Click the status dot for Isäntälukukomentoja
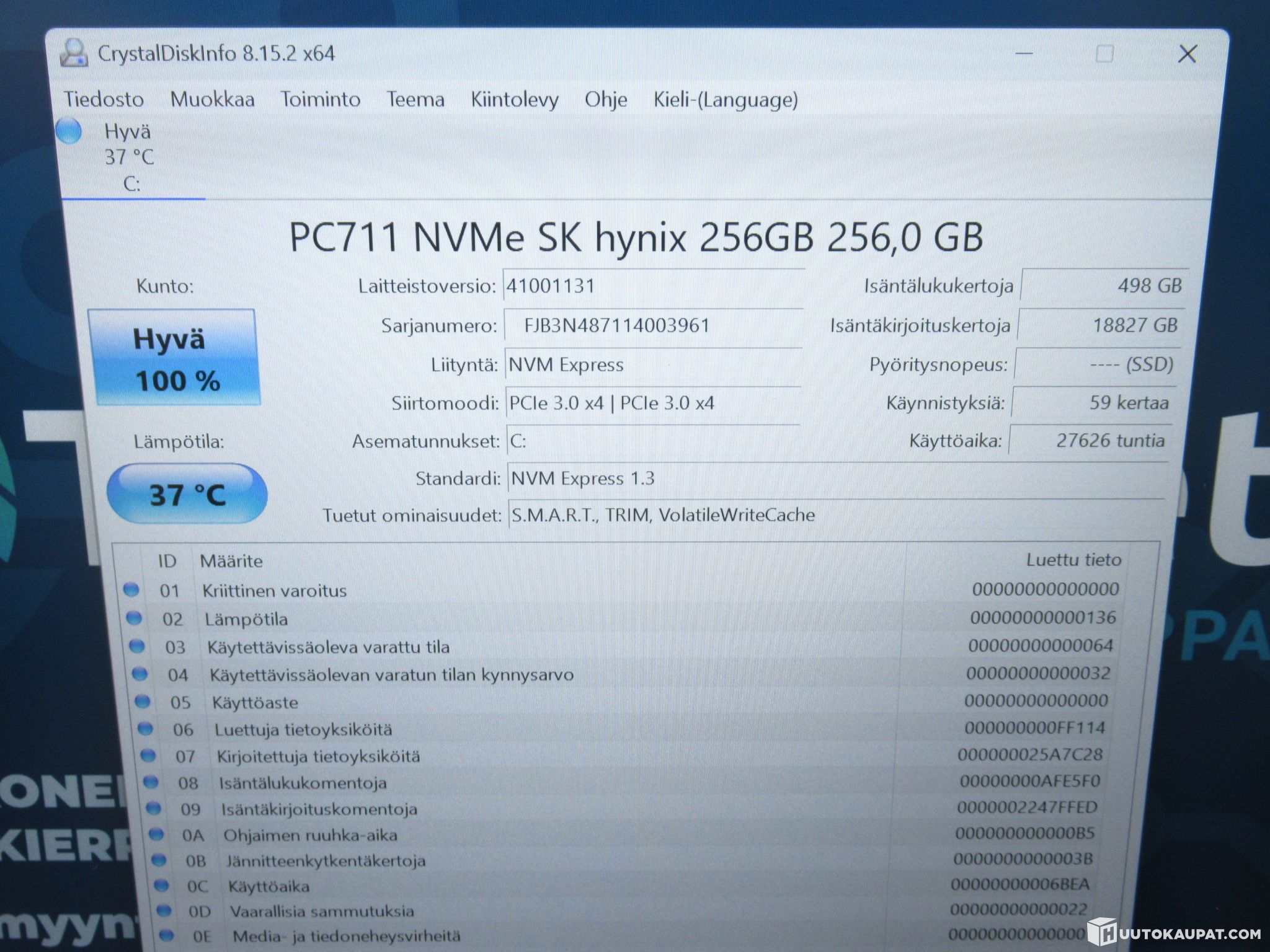Image resolution: width=1270 pixels, height=952 pixels. point(151,782)
